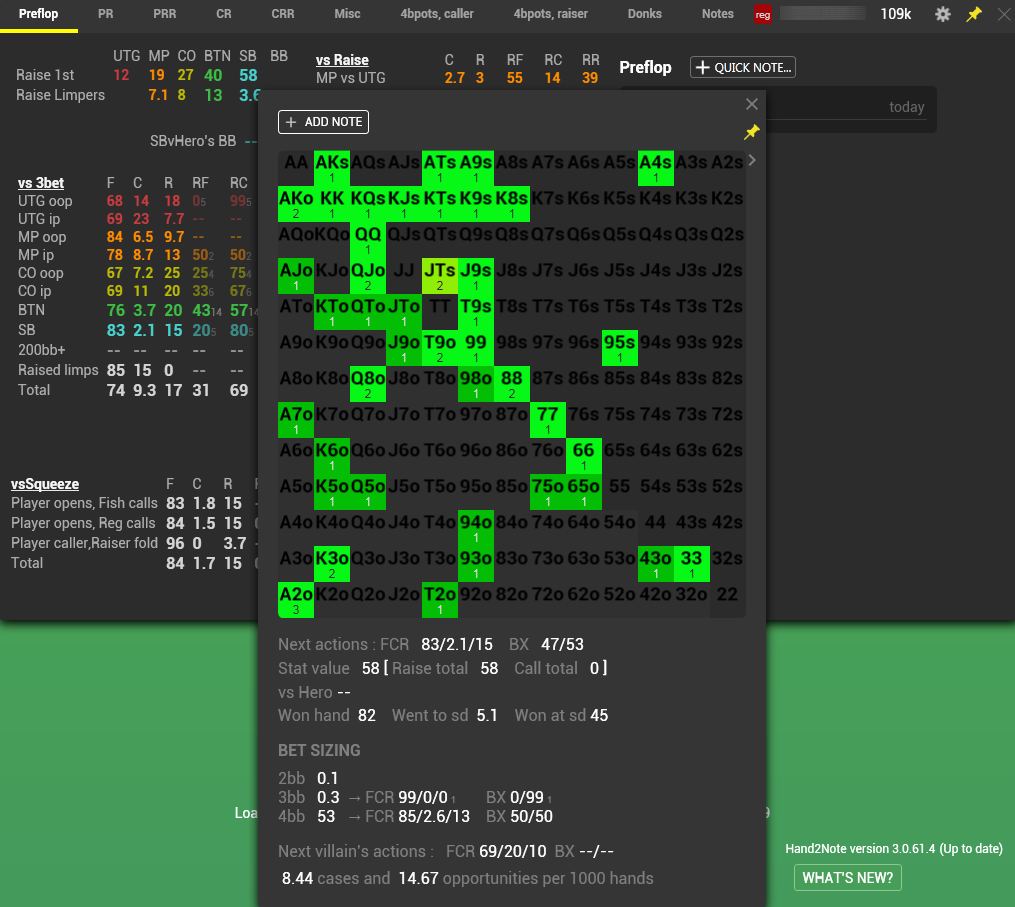1015x907 pixels.
Task: Pin the HUD using the yellow pin icon
Action: [x=972, y=14]
